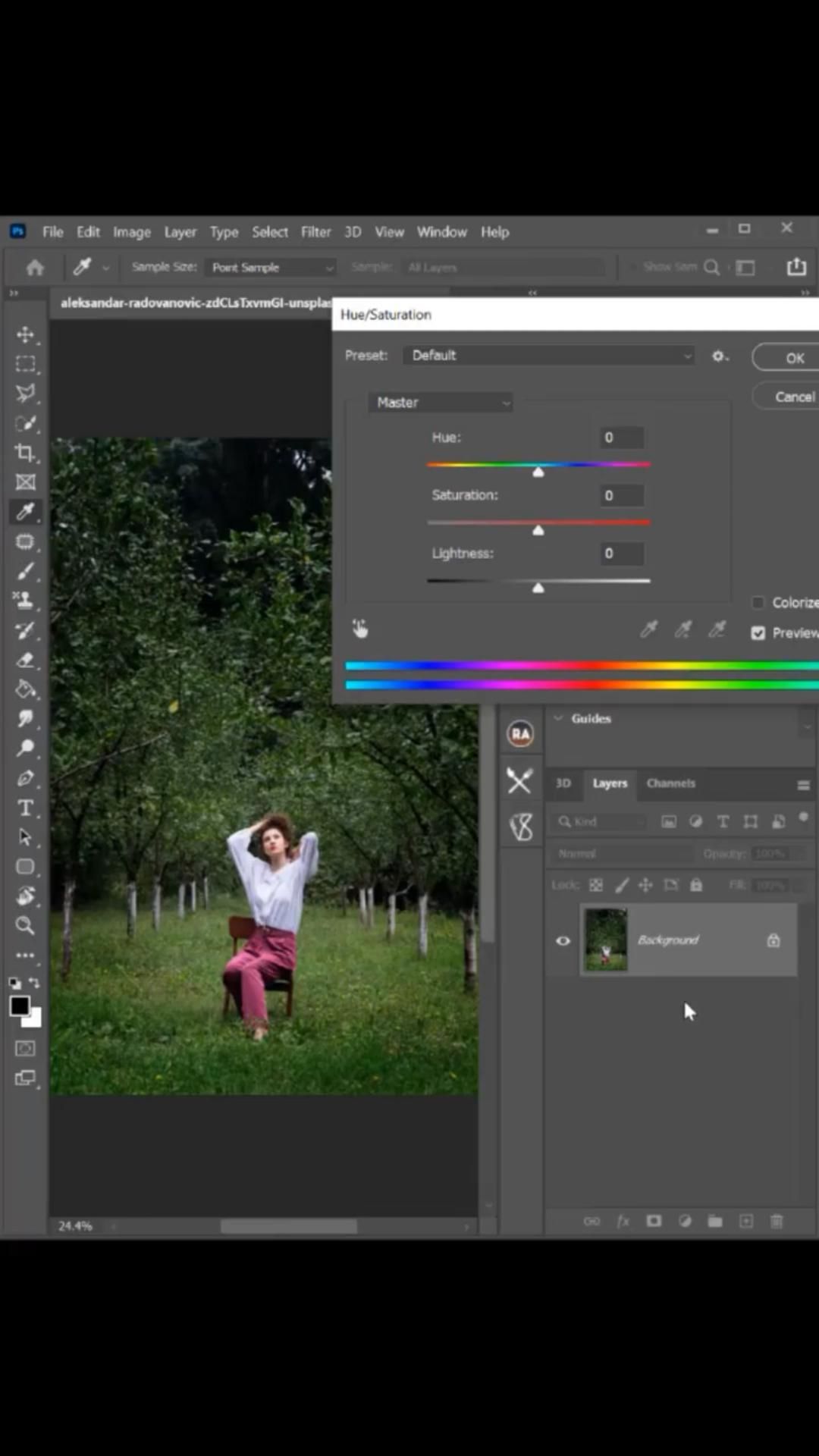Open the tool preset picker arrow
The width and height of the screenshot is (819, 1456).
pos(105,268)
